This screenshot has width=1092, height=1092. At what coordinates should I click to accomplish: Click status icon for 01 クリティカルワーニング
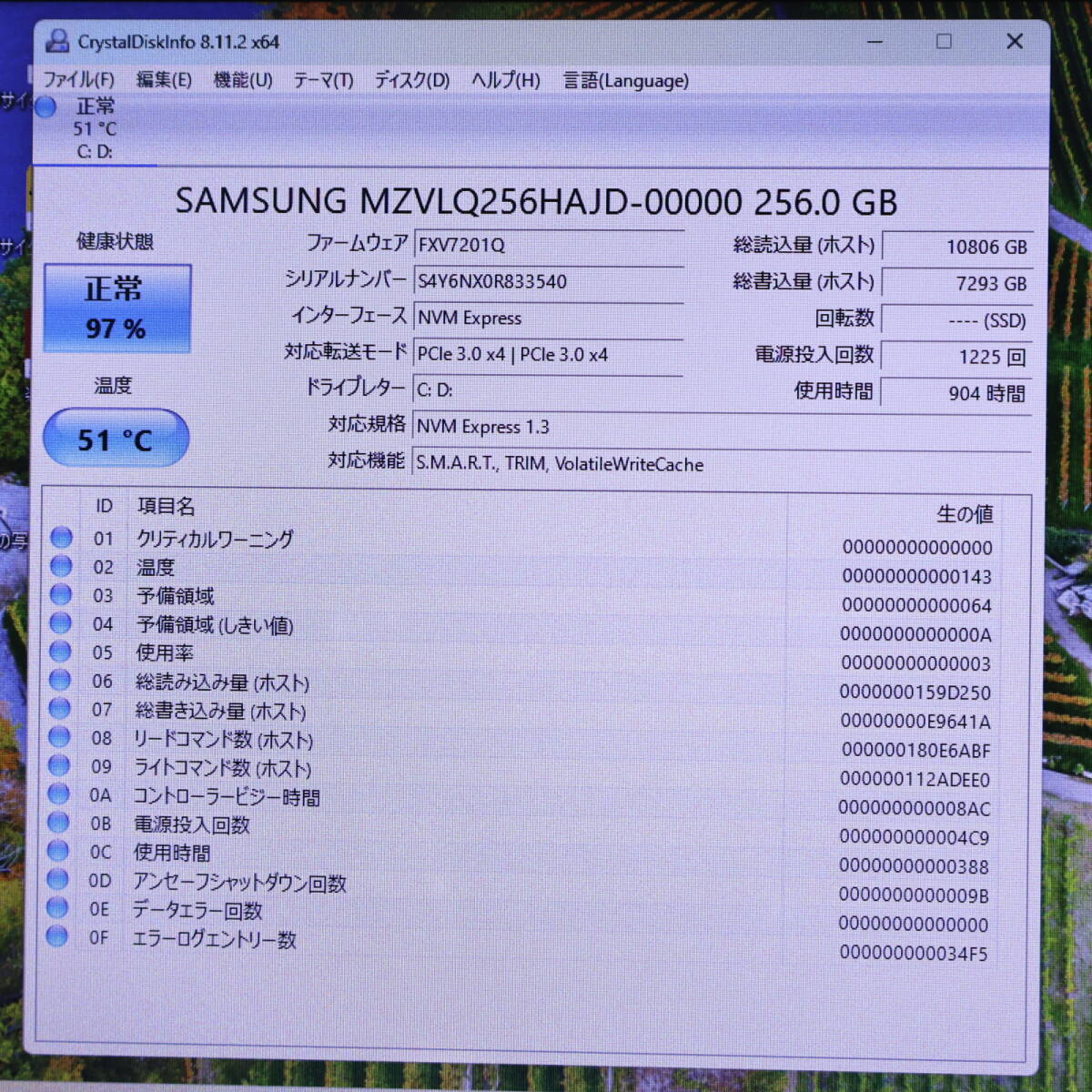coord(61,538)
